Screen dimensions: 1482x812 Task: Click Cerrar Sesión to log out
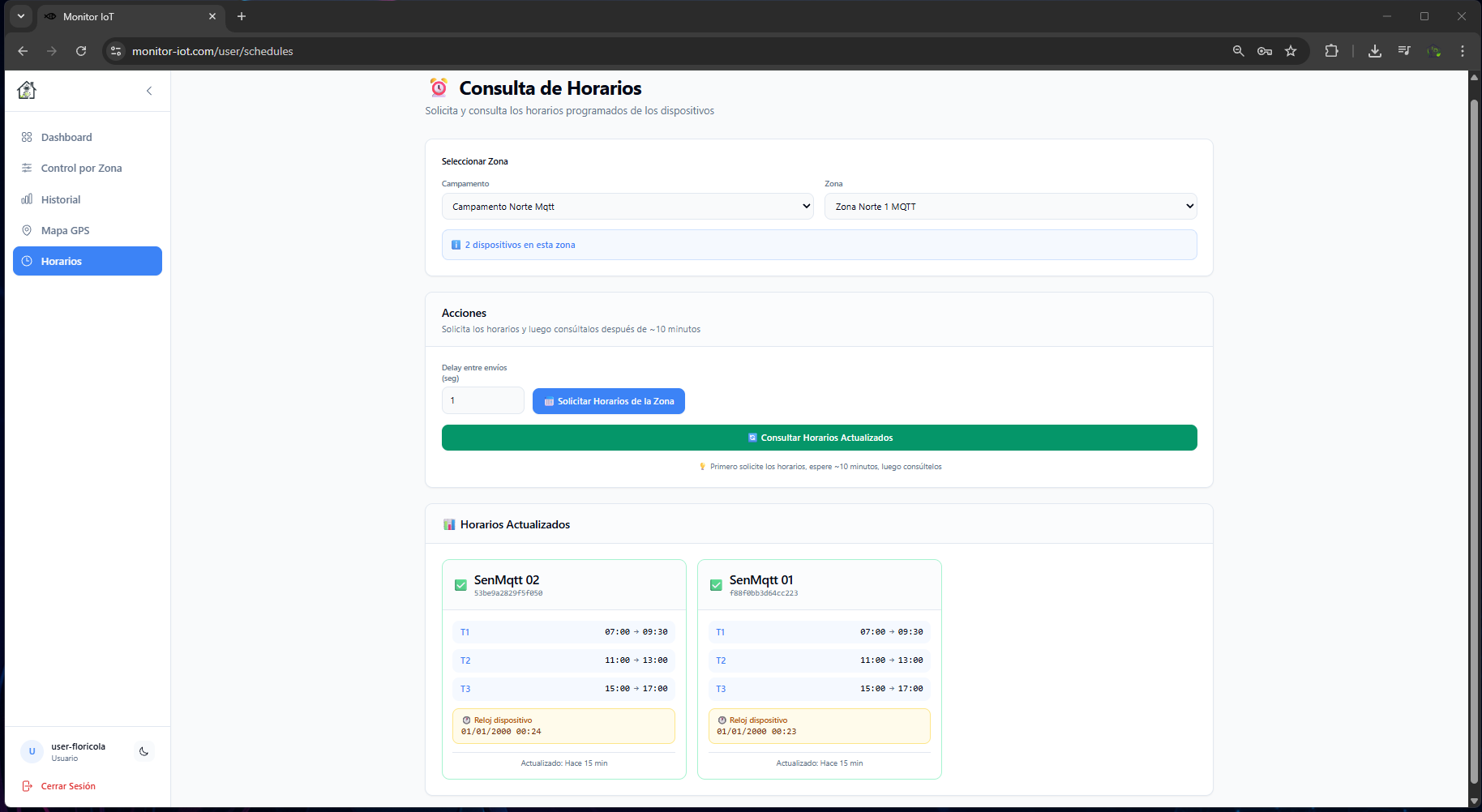tap(68, 786)
